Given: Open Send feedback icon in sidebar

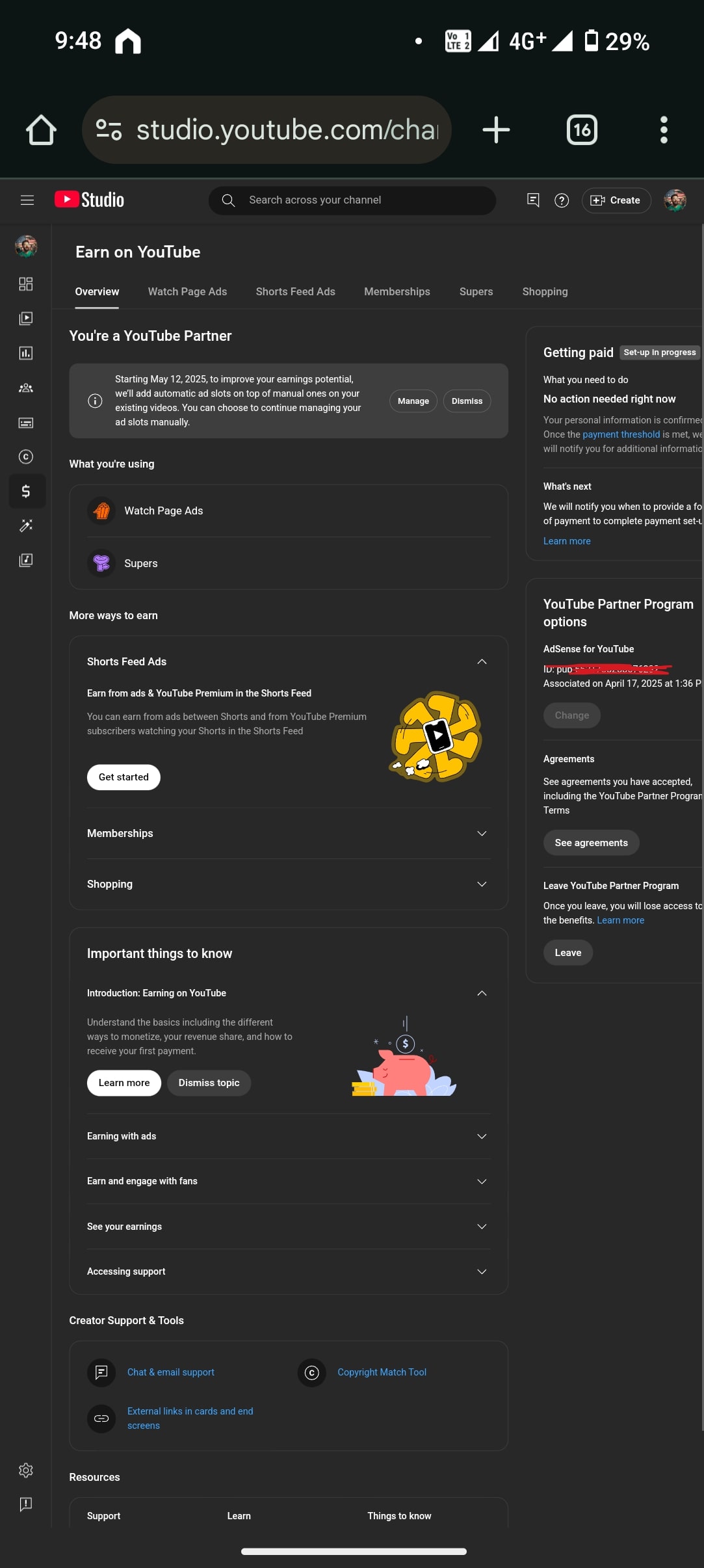Looking at the screenshot, I should tap(26, 1504).
